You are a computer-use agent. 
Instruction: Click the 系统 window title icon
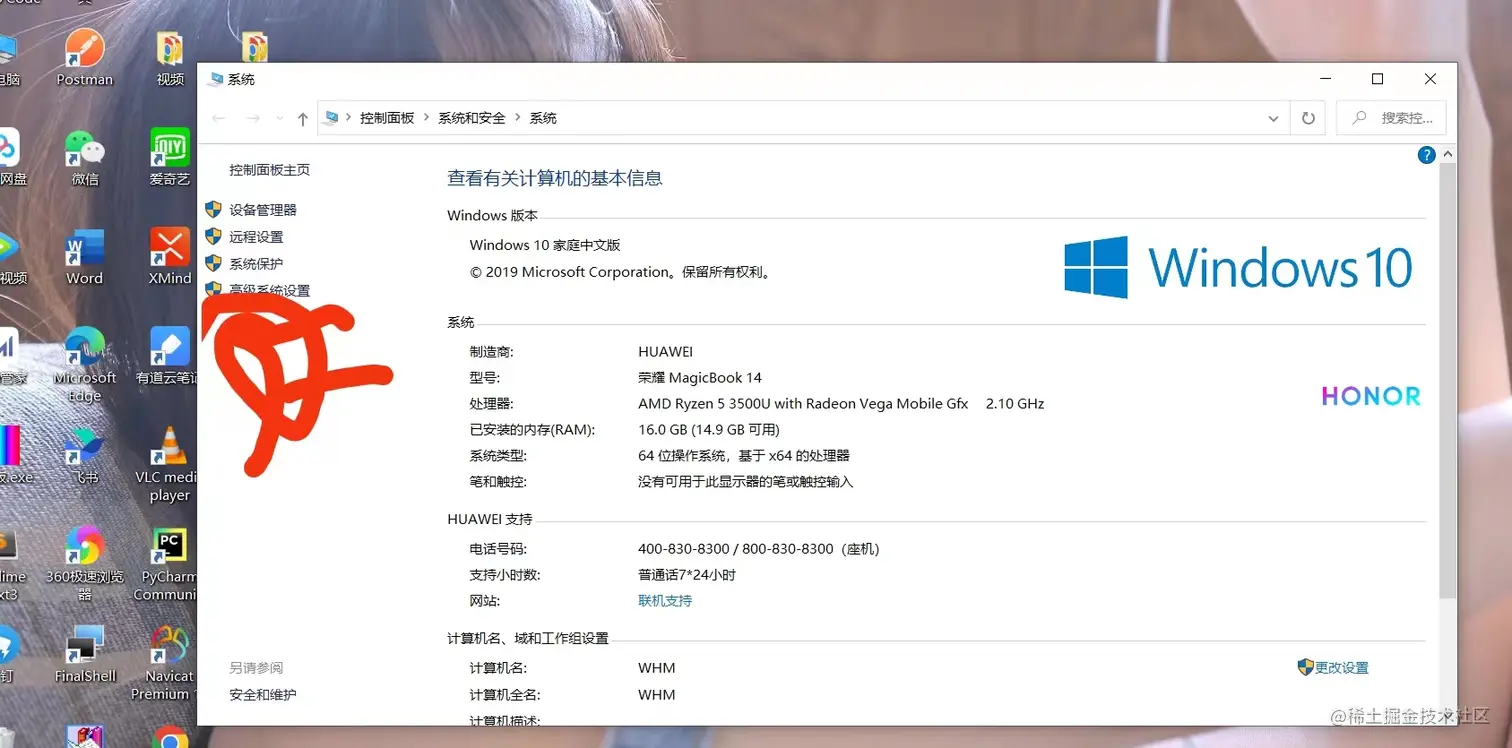tap(216, 79)
